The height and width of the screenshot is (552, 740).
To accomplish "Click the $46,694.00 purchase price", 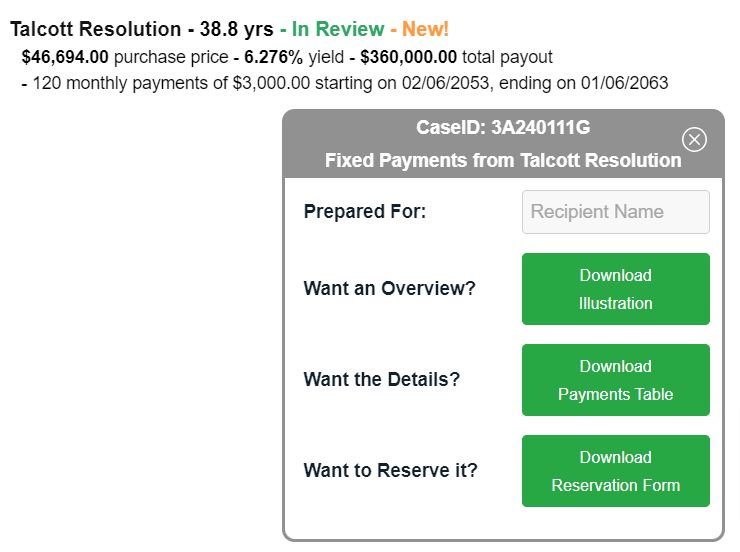I will [x=65, y=57].
